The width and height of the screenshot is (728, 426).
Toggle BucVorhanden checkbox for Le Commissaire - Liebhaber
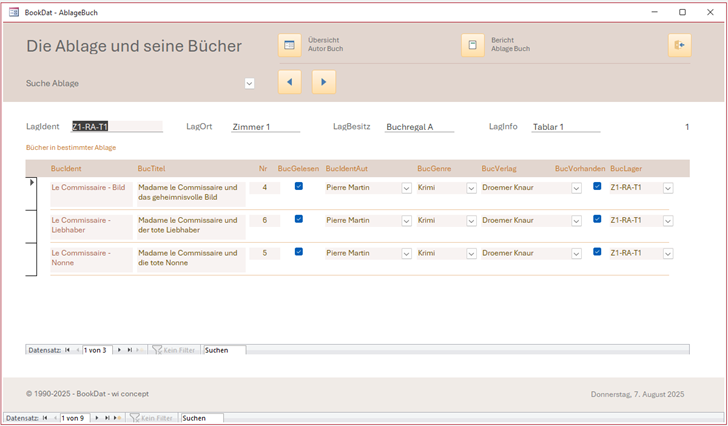tap(597, 219)
